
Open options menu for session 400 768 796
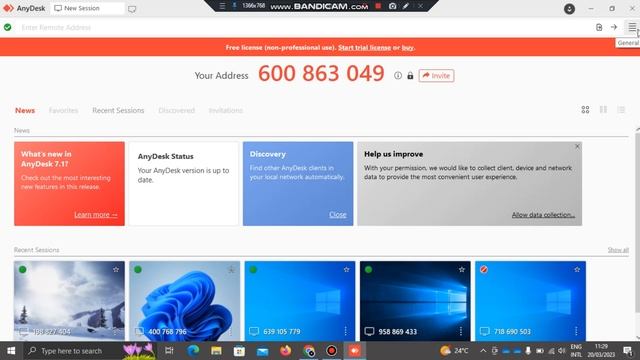coord(230,331)
